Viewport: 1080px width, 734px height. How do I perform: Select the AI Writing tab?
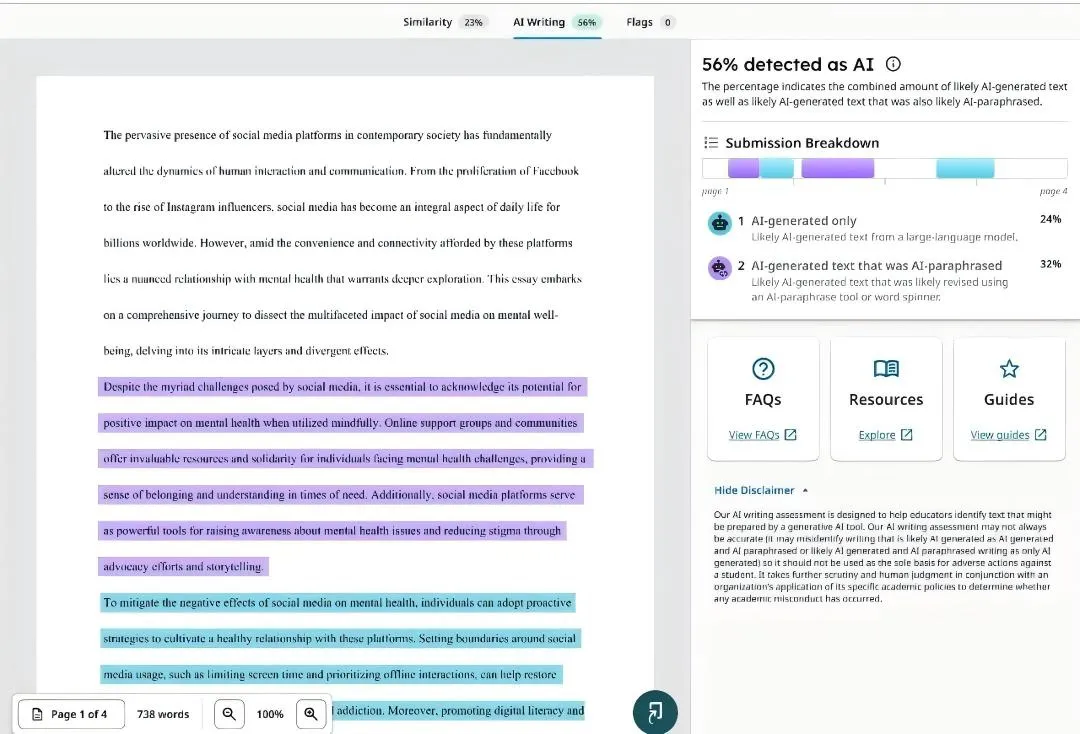click(x=557, y=22)
